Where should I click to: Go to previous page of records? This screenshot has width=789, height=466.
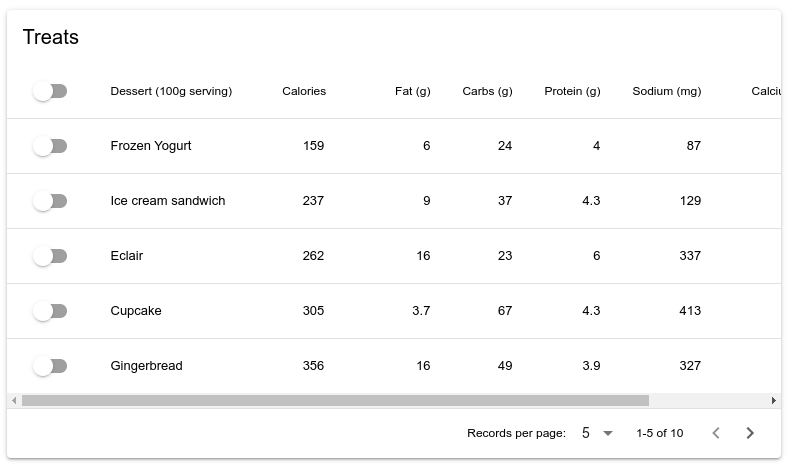716,433
